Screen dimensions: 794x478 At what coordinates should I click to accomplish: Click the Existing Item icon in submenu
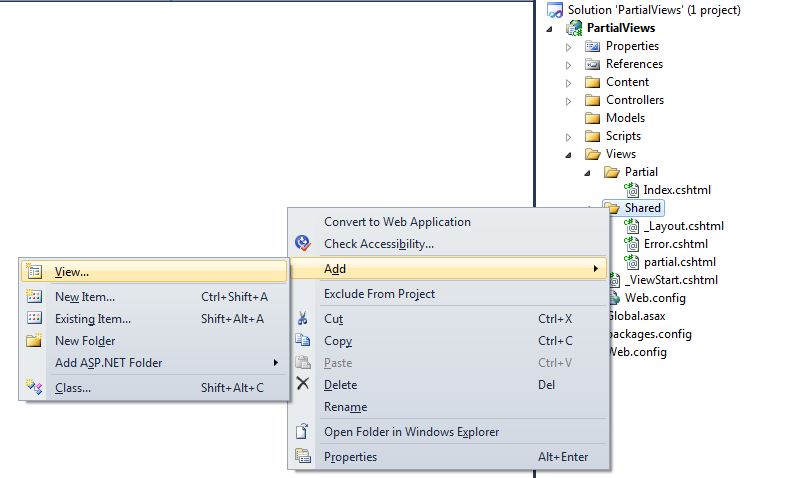(x=34, y=318)
